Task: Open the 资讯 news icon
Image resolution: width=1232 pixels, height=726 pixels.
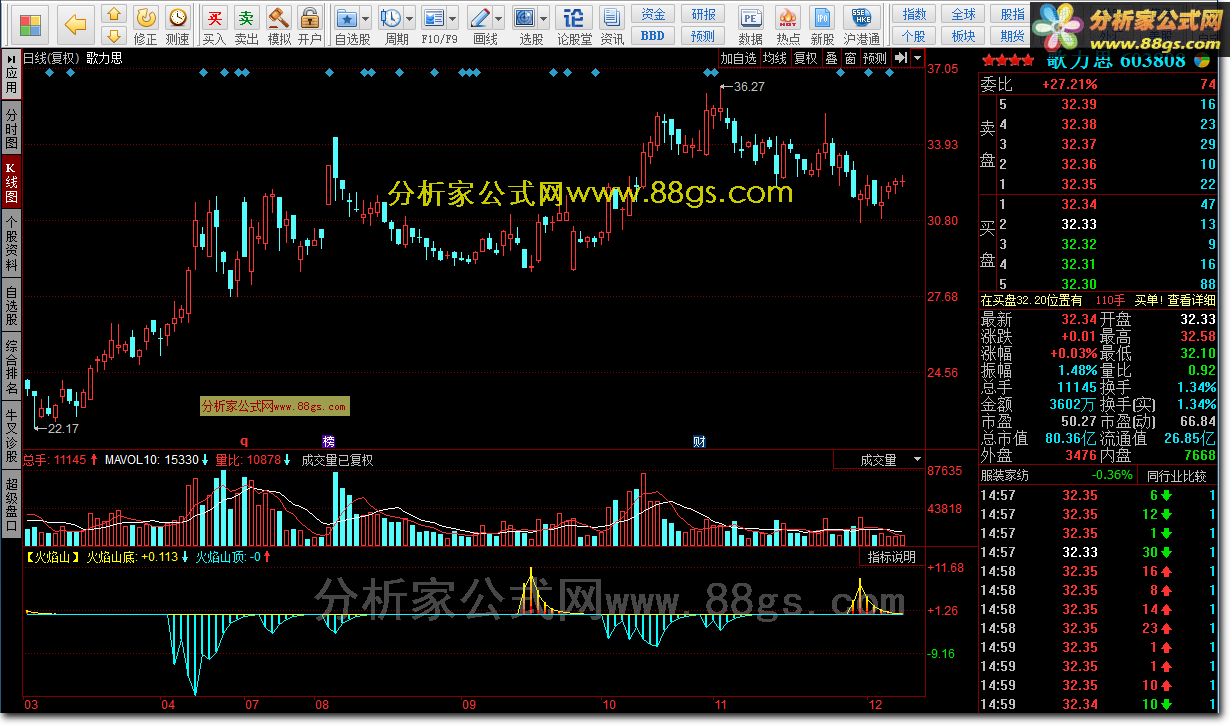Action: pos(612,18)
